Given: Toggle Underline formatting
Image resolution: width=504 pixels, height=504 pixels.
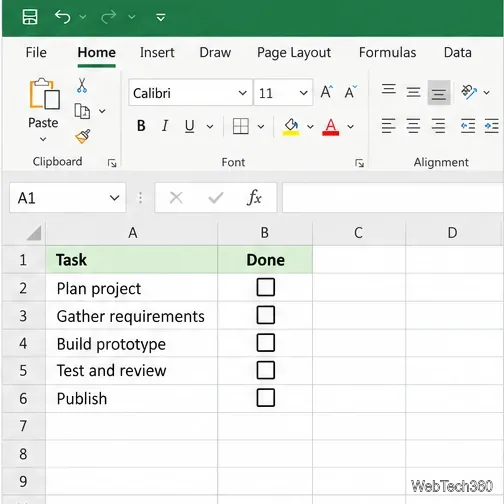Looking at the screenshot, I should [190, 126].
